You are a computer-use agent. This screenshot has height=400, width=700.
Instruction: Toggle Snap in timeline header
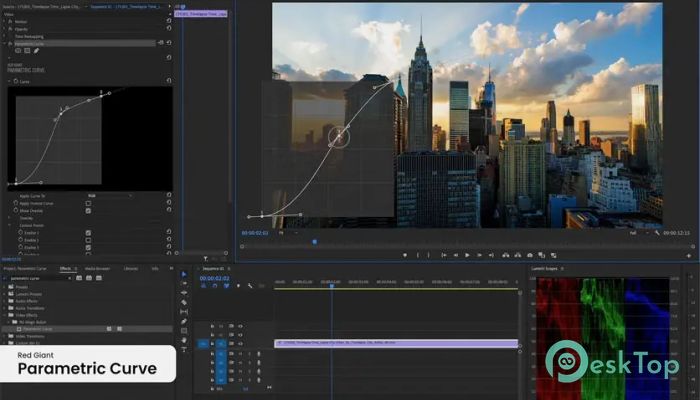pyautogui.click(x=215, y=286)
